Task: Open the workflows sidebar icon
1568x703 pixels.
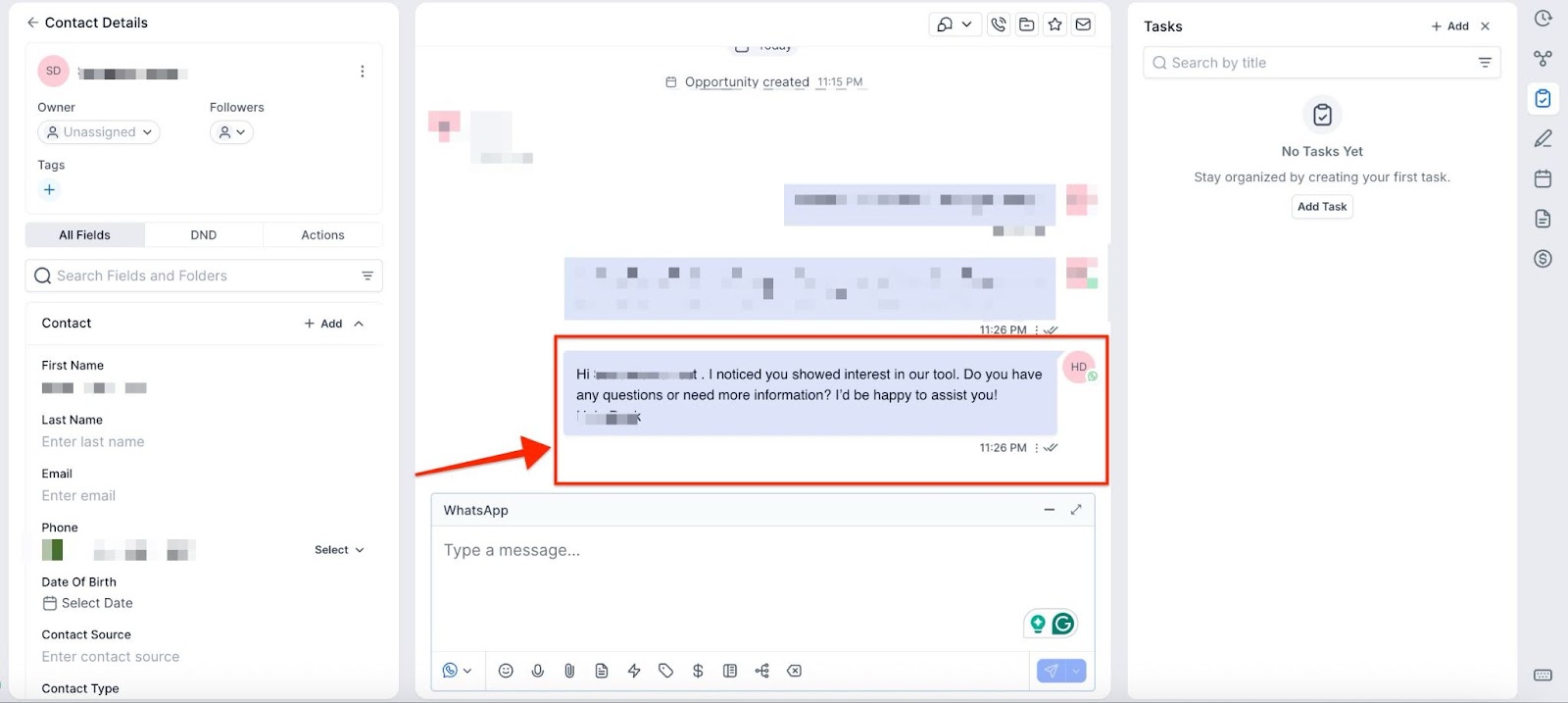Action: point(1543,59)
